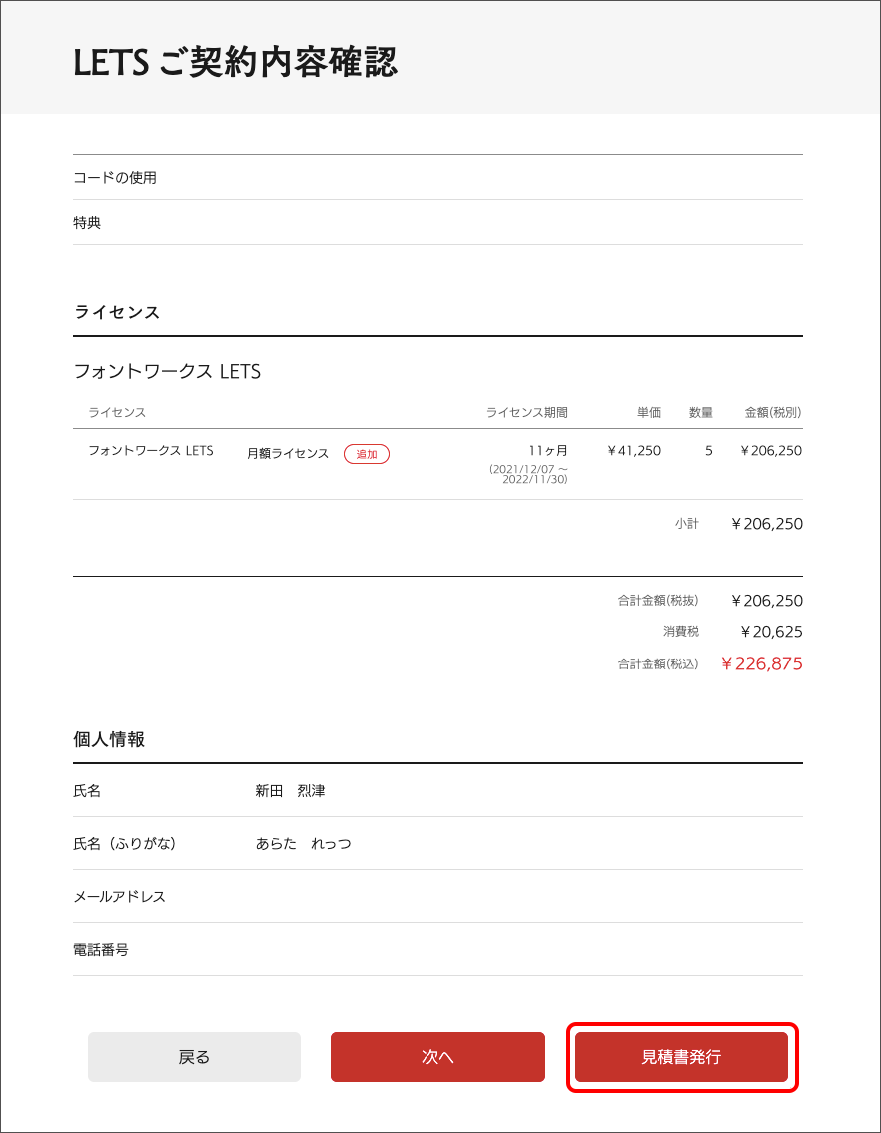Image resolution: width=881 pixels, height=1133 pixels.
Task: Select the コードの使用 row
Action: point(115,178)
